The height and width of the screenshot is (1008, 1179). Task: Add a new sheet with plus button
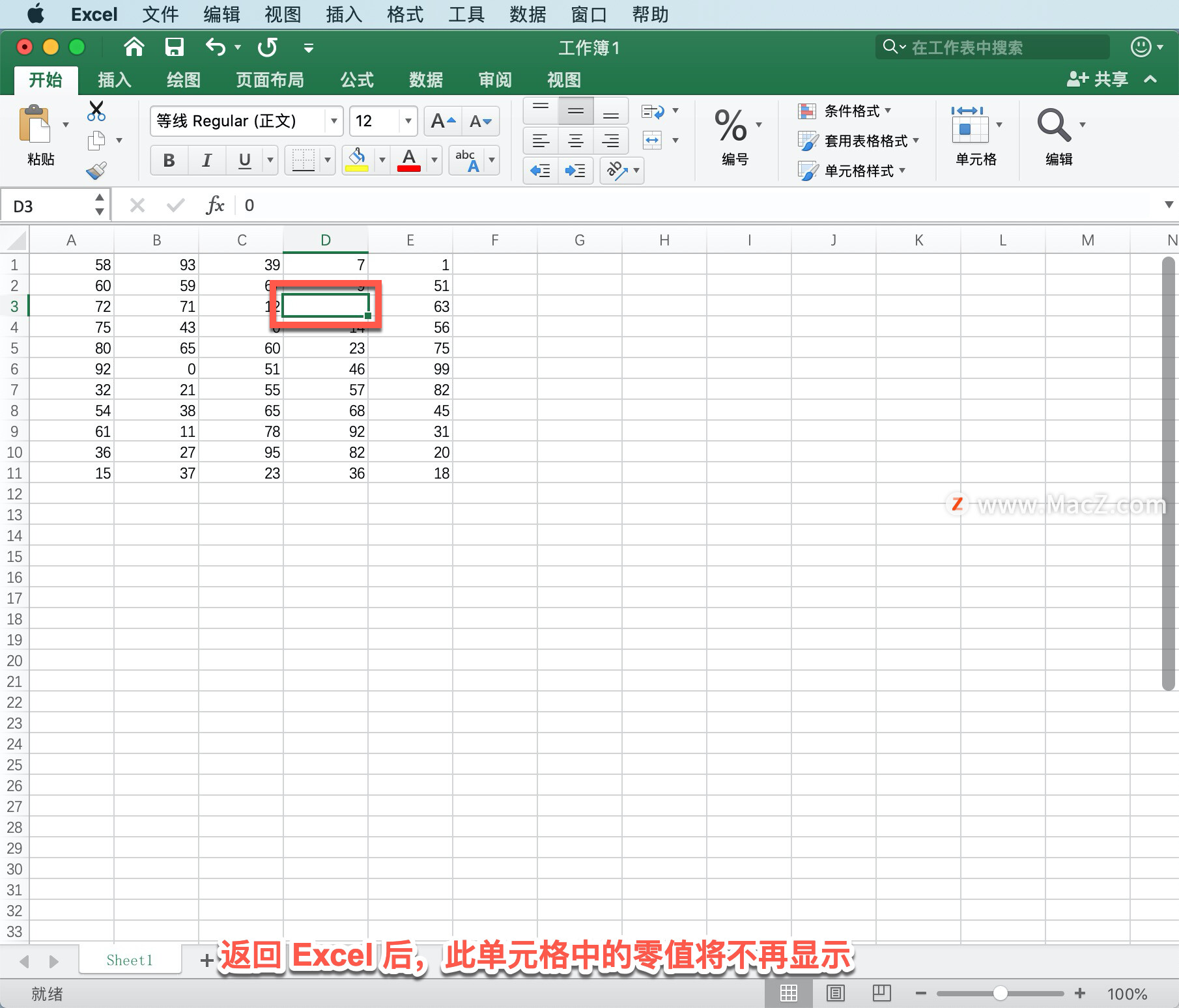(x=206, y=960)
